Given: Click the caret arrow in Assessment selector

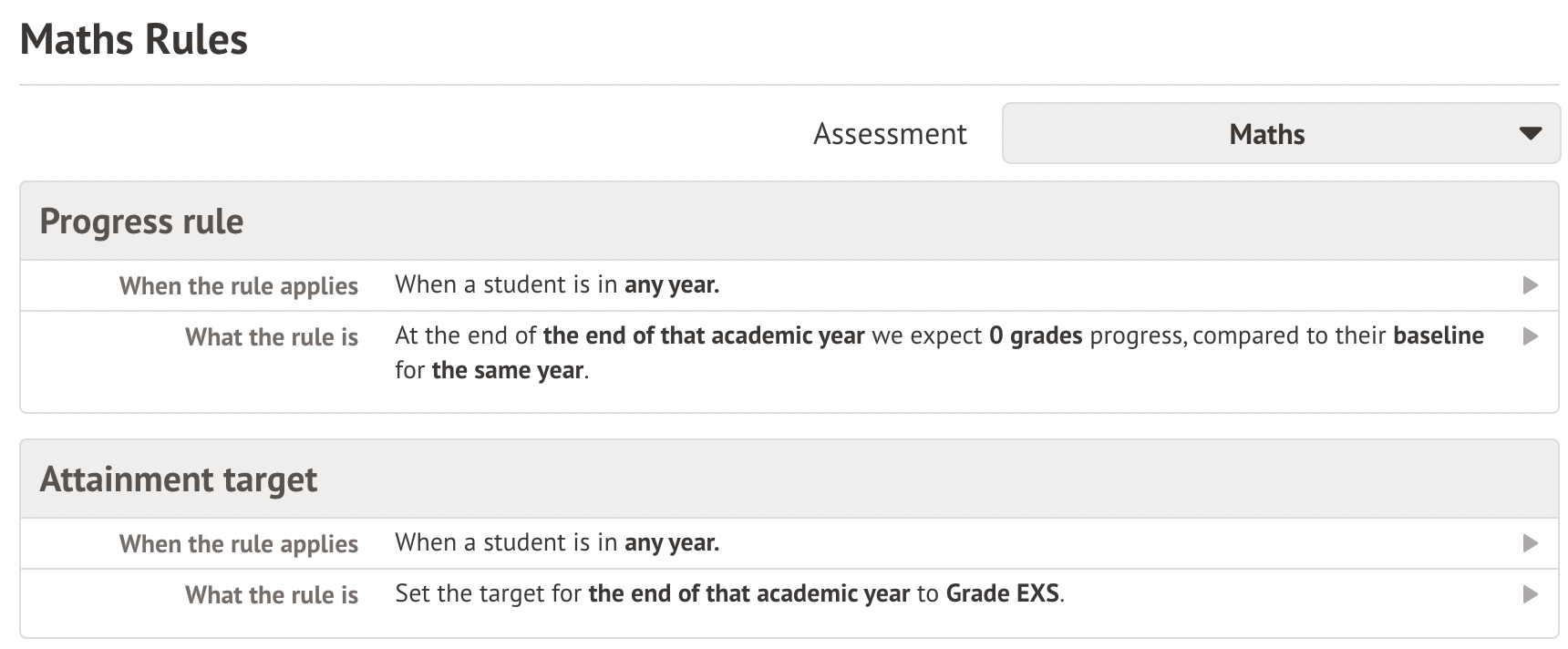Looking at the screenshot, I should coord(1530,134).
